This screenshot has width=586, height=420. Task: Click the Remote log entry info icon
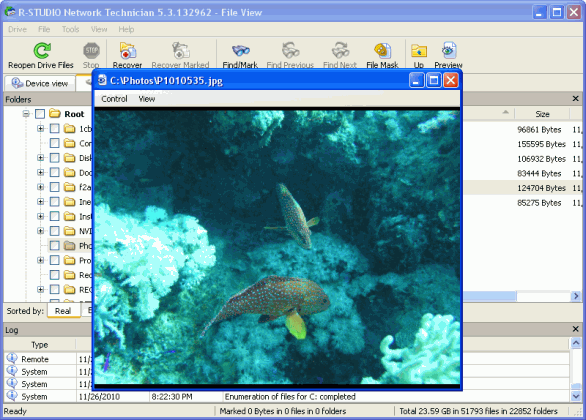tap(12, 358)
